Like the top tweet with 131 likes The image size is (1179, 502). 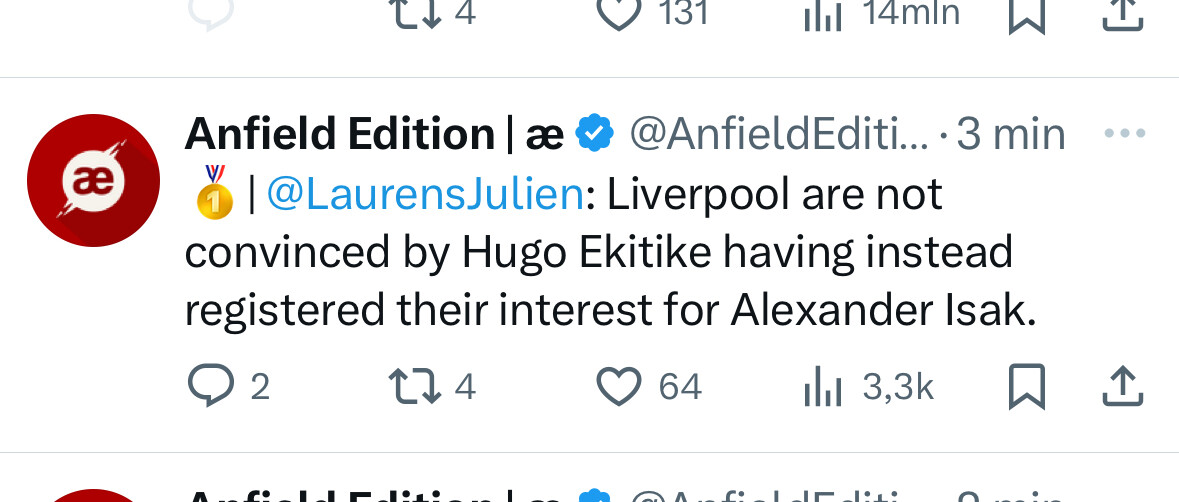coord(618,12)
